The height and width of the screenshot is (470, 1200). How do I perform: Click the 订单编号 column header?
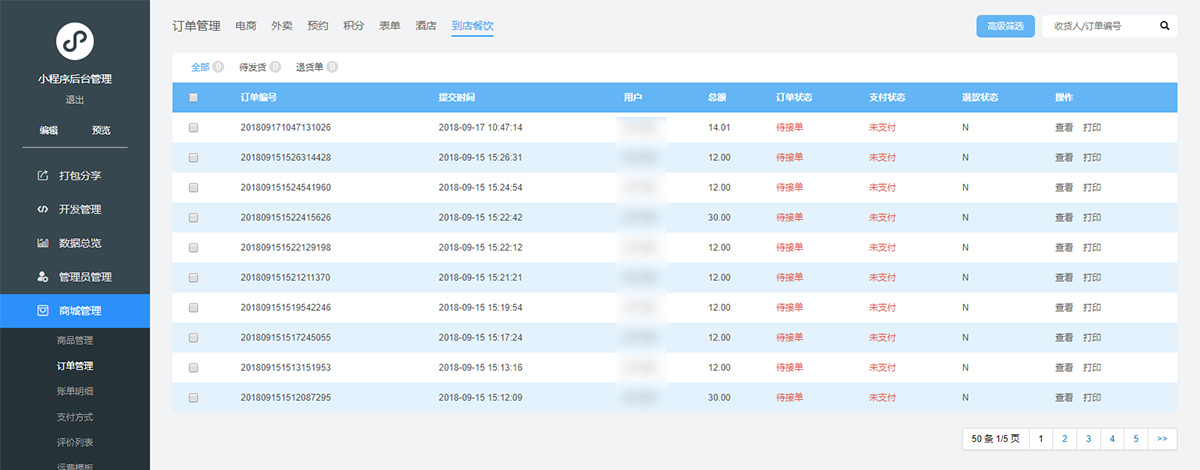259,98
